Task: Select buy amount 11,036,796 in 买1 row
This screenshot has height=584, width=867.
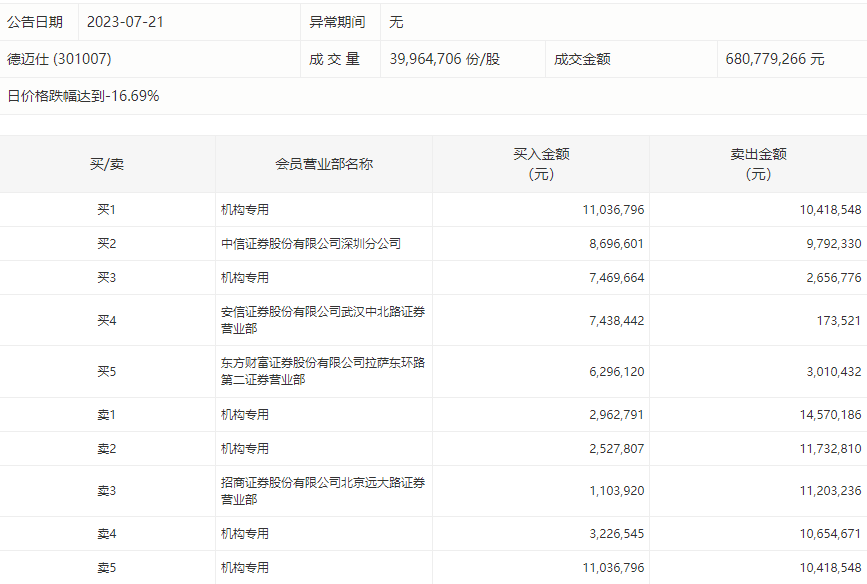Action: [613, 210]
